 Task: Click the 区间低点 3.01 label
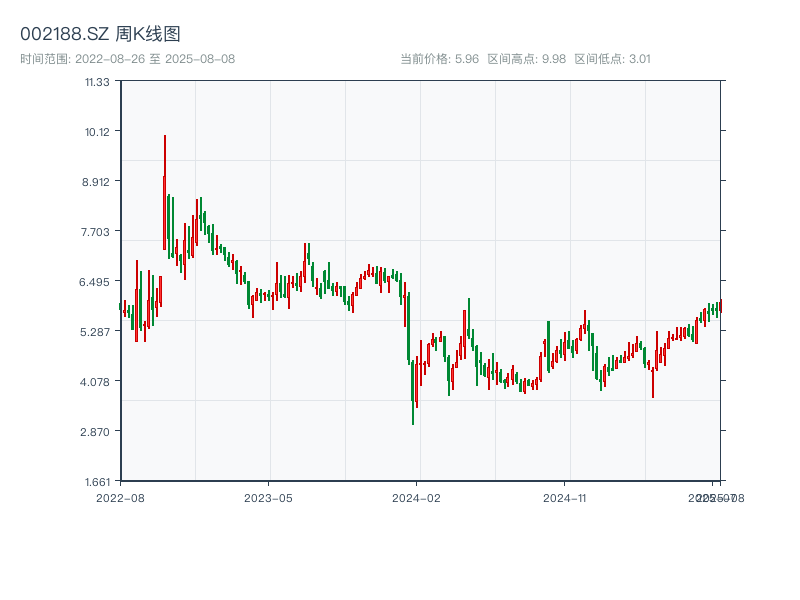(x=612, y=59)
